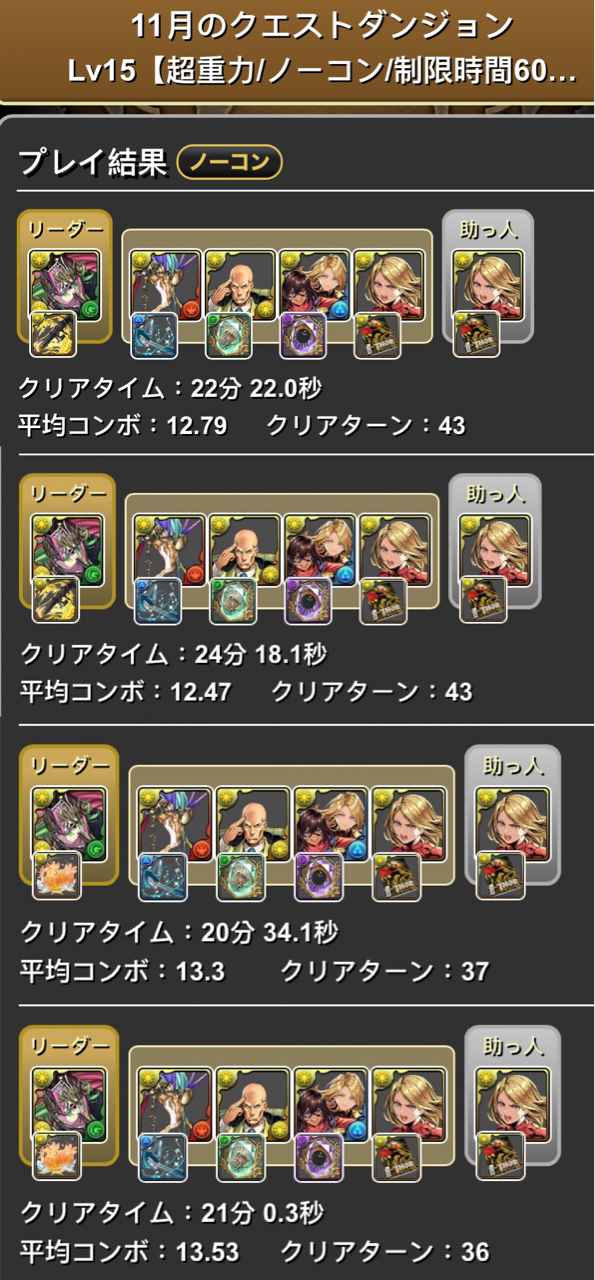
Task: Tap 助っ人 label in fourth result
Action: pyautogui.click(x=512, y=1045)
